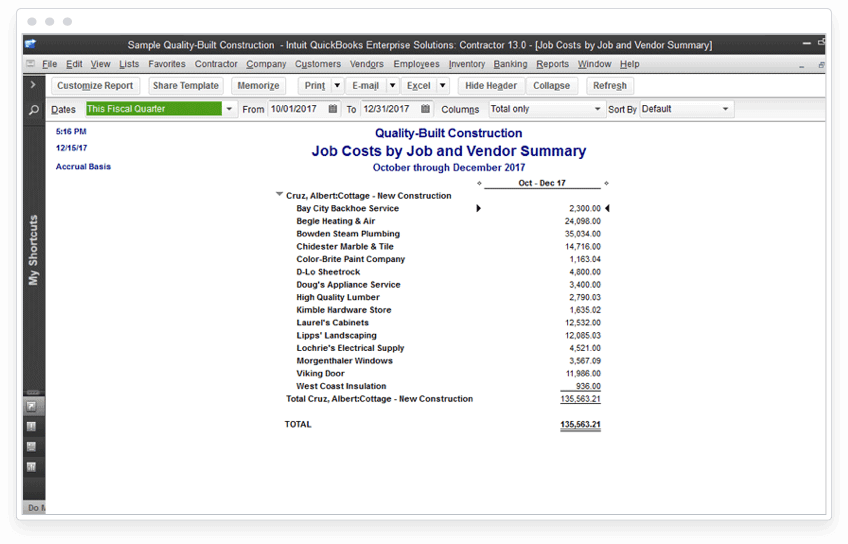The height and width of the screenshot is (544, 848).
Task: Open the Banking menu
Action: click(x=510, y=64)
